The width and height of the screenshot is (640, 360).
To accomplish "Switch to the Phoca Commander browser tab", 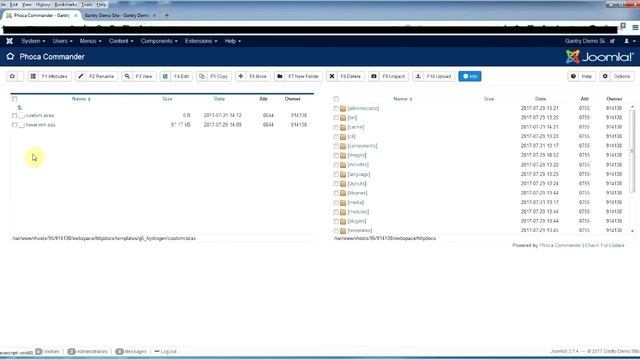I will (41, 16).
